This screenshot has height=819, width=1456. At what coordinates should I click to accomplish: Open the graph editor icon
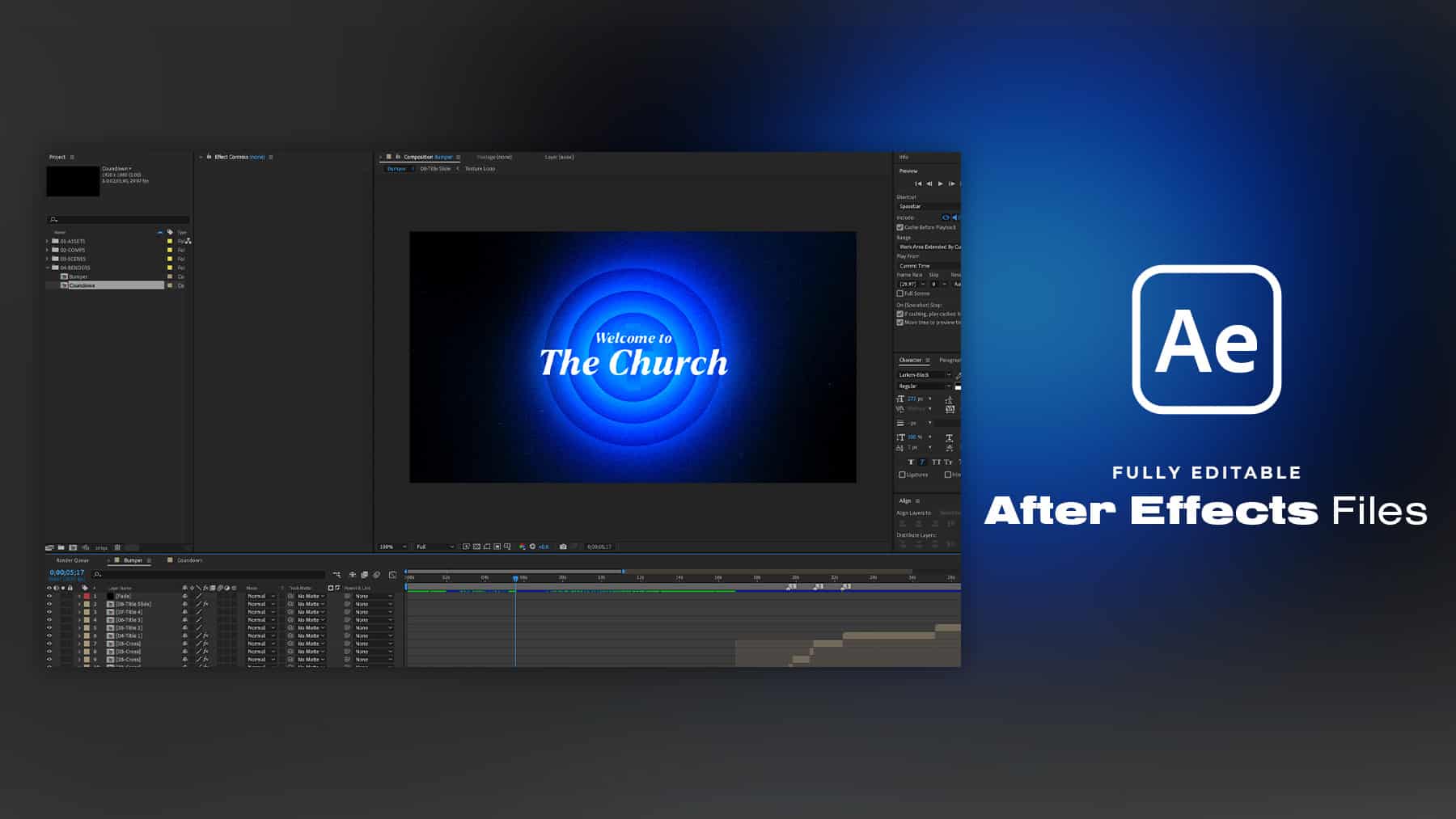click(392, 575)
